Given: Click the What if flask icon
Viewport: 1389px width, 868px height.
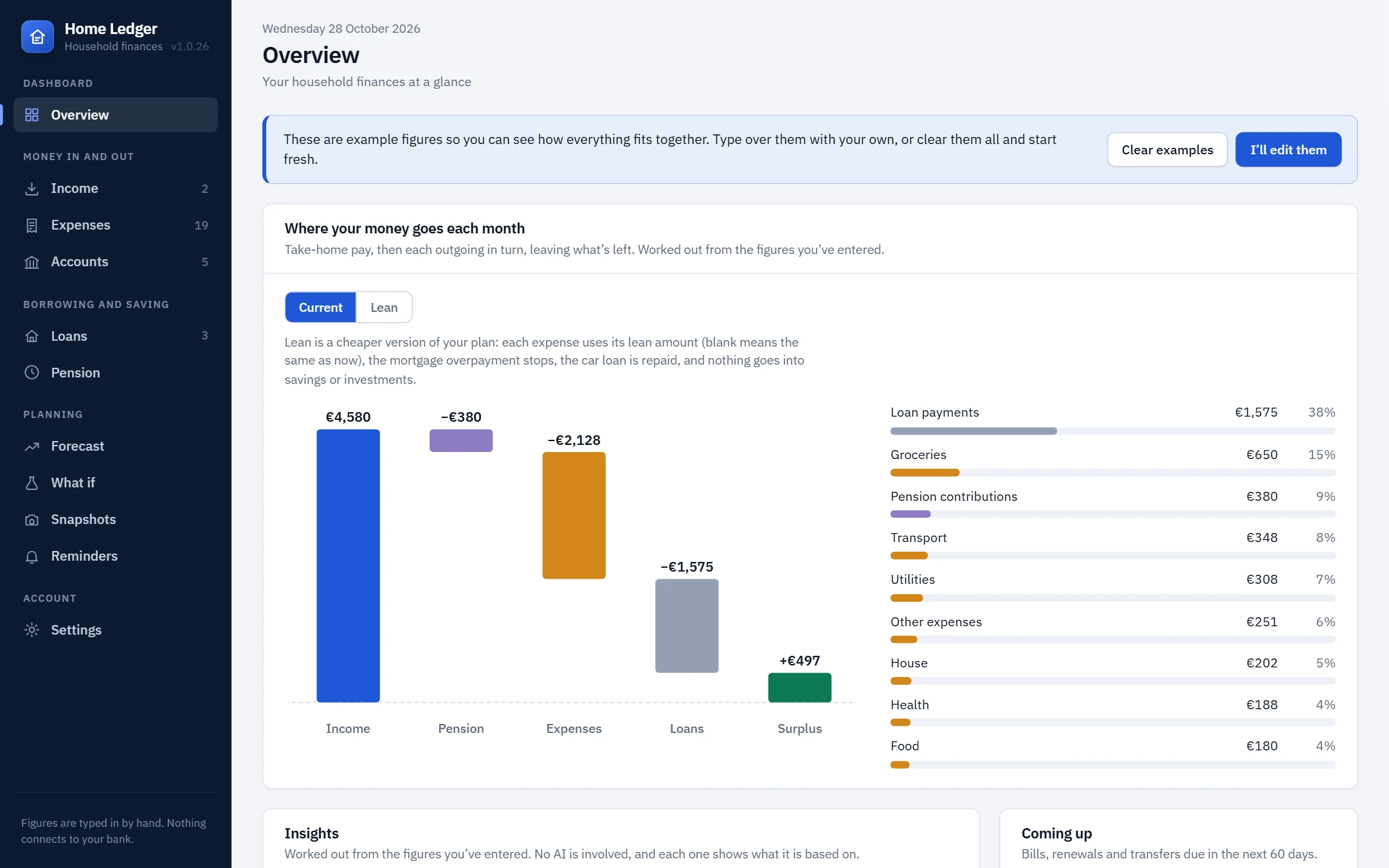Looking at the screenshot, I should coord(32,483).
